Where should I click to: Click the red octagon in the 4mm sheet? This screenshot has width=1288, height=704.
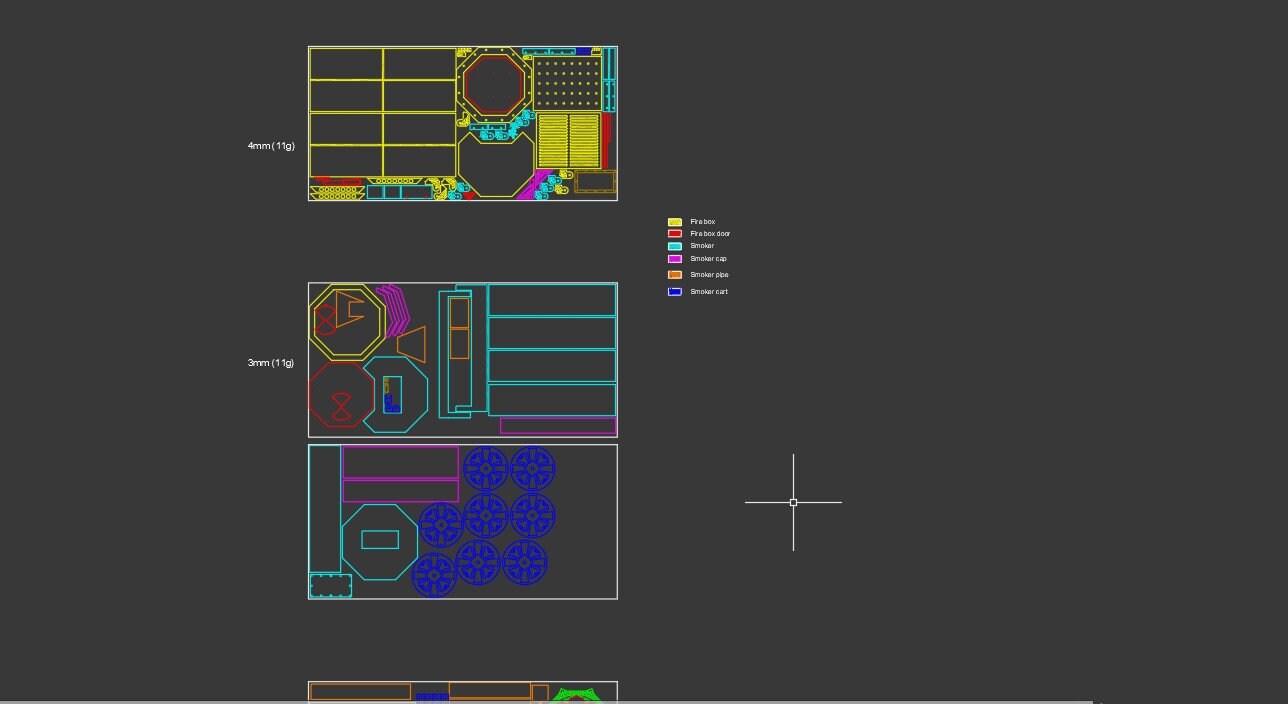[x=495, y=85]
